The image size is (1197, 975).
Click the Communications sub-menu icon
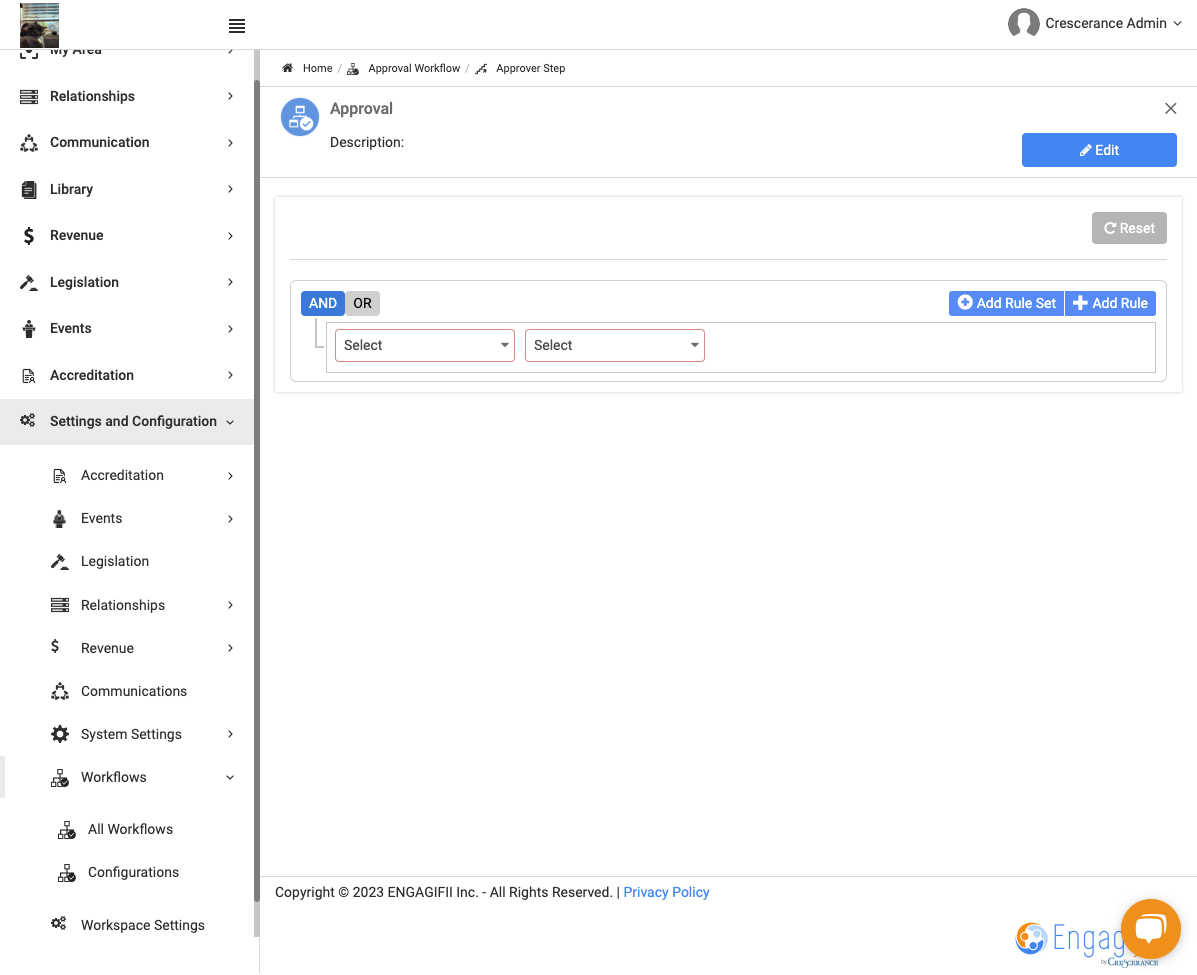(60, 692)
